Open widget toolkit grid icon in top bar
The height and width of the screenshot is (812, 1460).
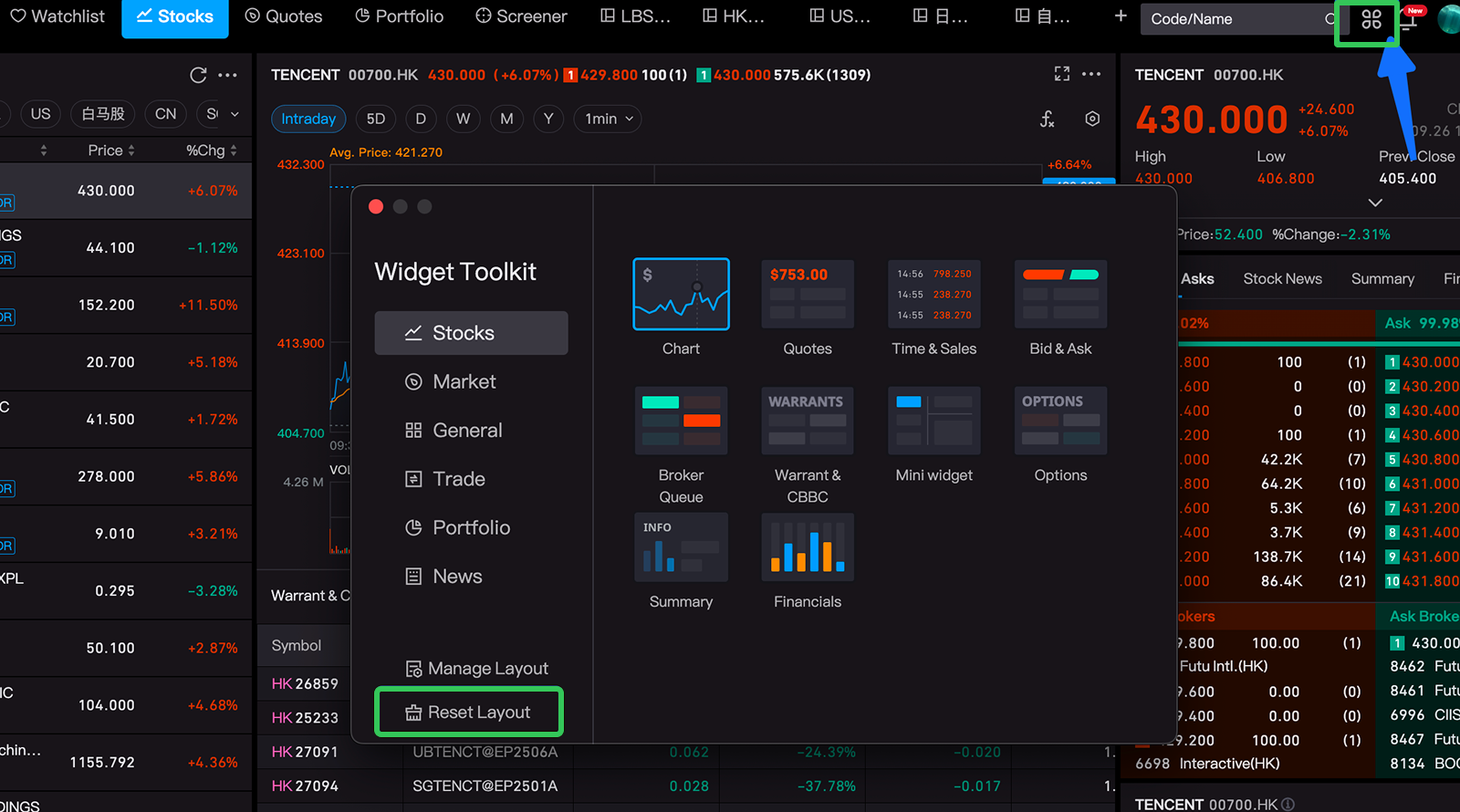[1371, 19]
